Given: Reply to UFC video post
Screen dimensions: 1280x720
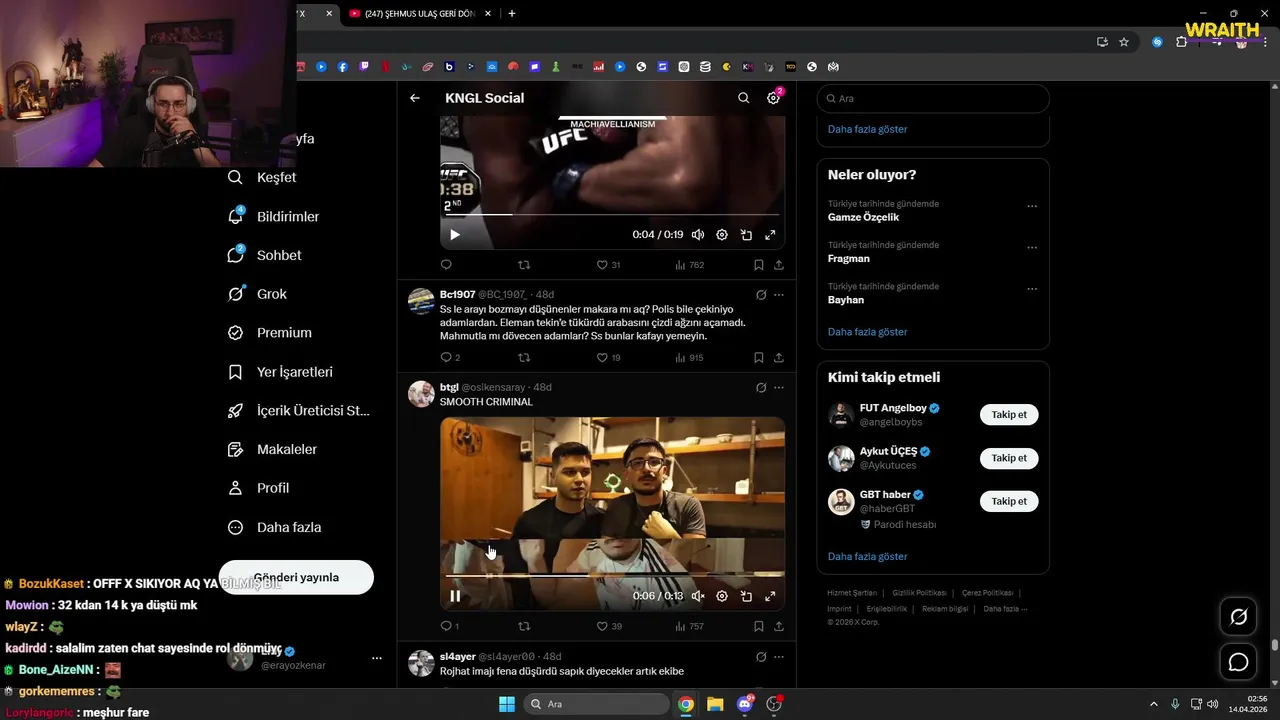Looking at the screenshot, I should tap(446, 265).
